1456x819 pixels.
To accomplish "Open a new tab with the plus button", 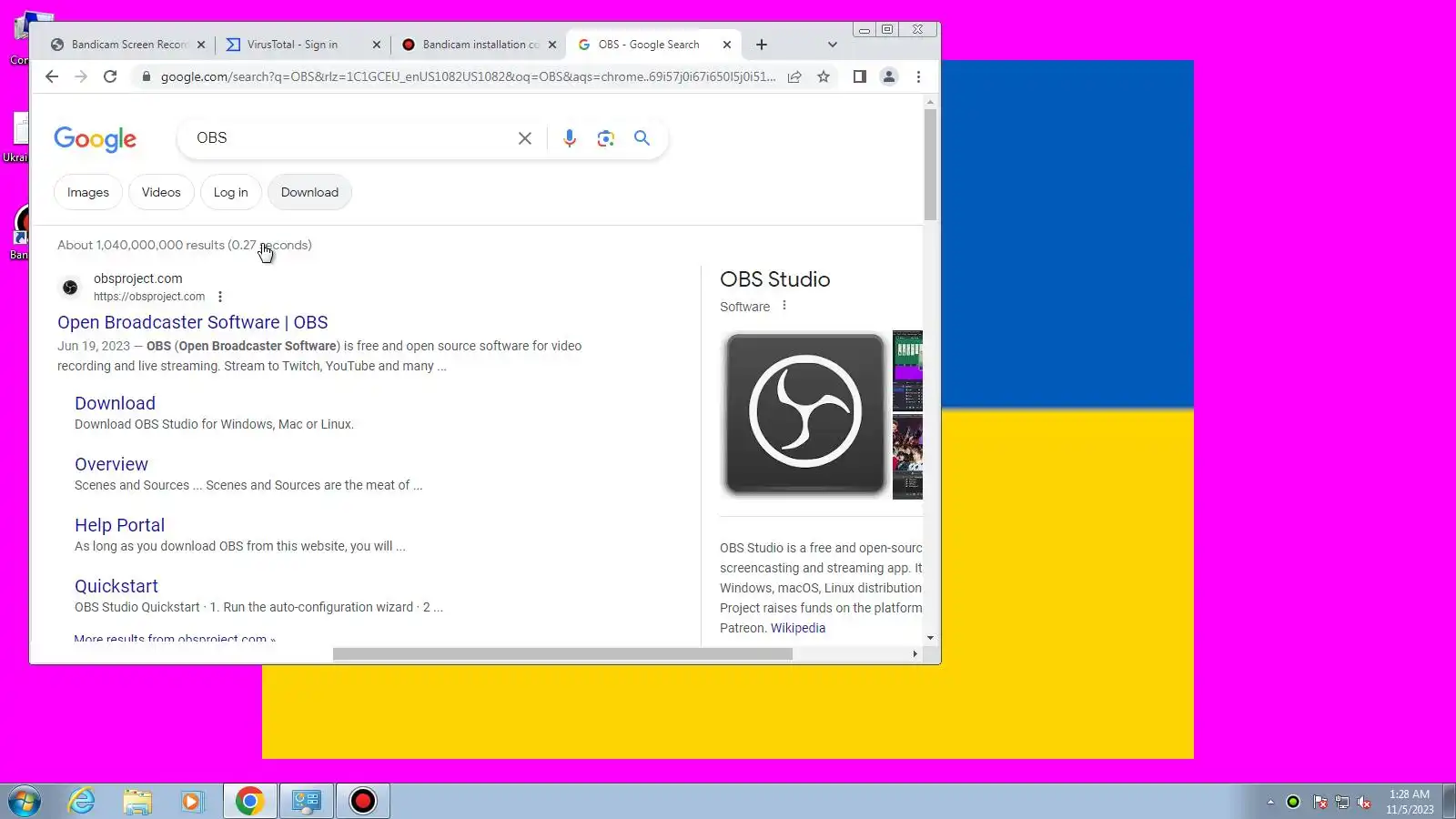I will pyautogui.click(x=762, y=45).
